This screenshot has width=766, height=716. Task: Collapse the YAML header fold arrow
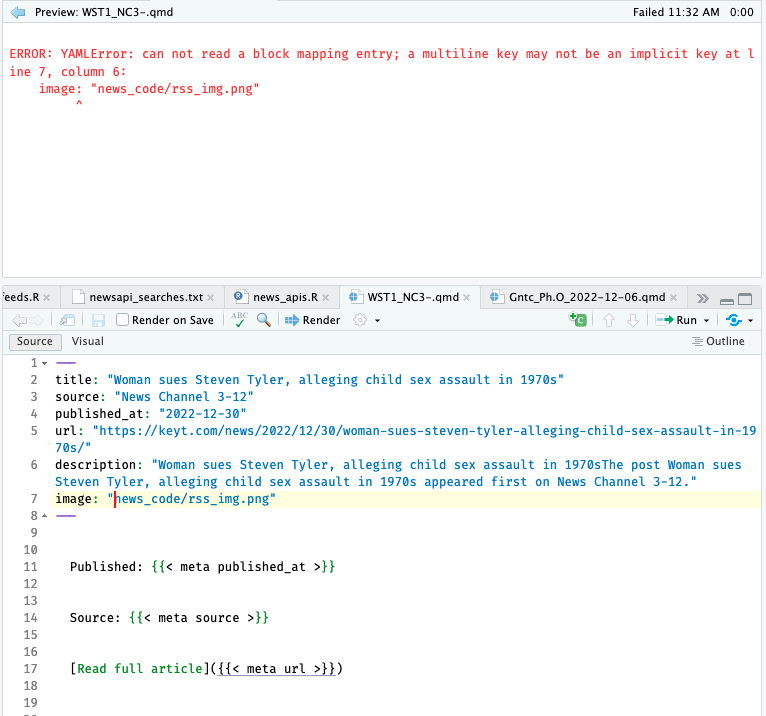(x=45, y=363)
